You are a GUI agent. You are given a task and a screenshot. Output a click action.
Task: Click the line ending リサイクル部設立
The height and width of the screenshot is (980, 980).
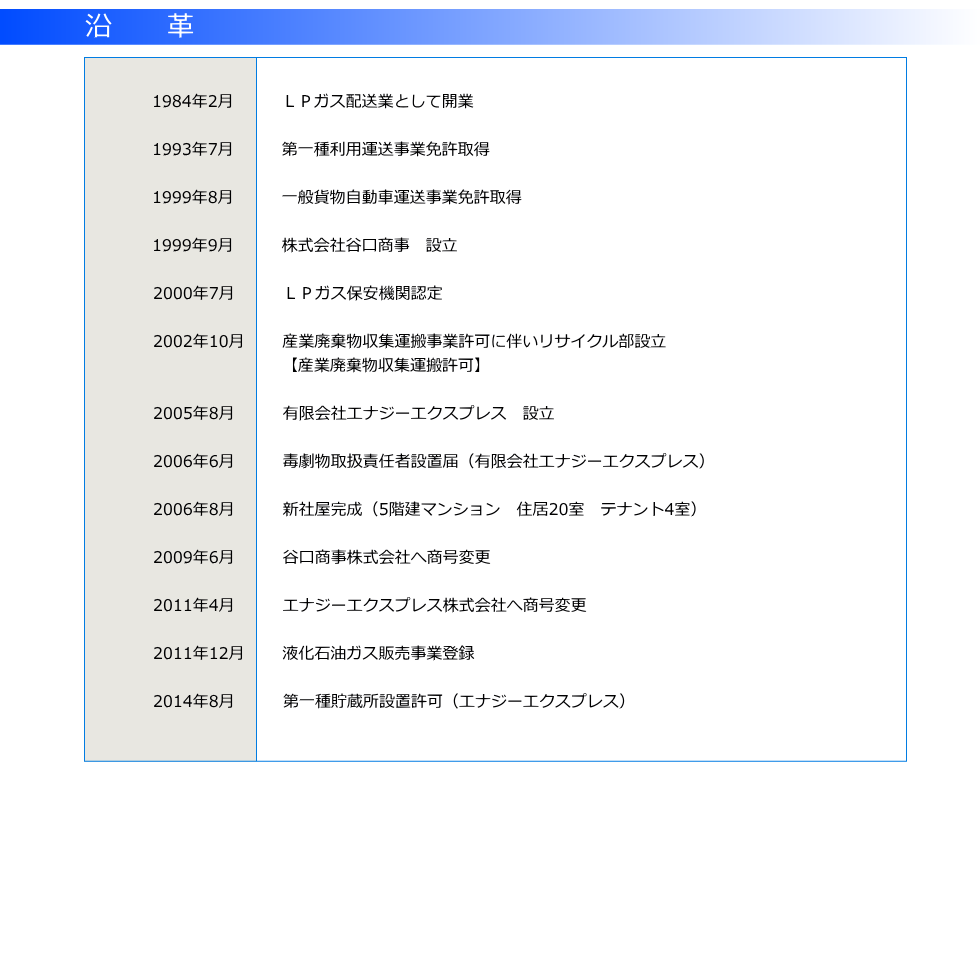[x=474, y=341]
